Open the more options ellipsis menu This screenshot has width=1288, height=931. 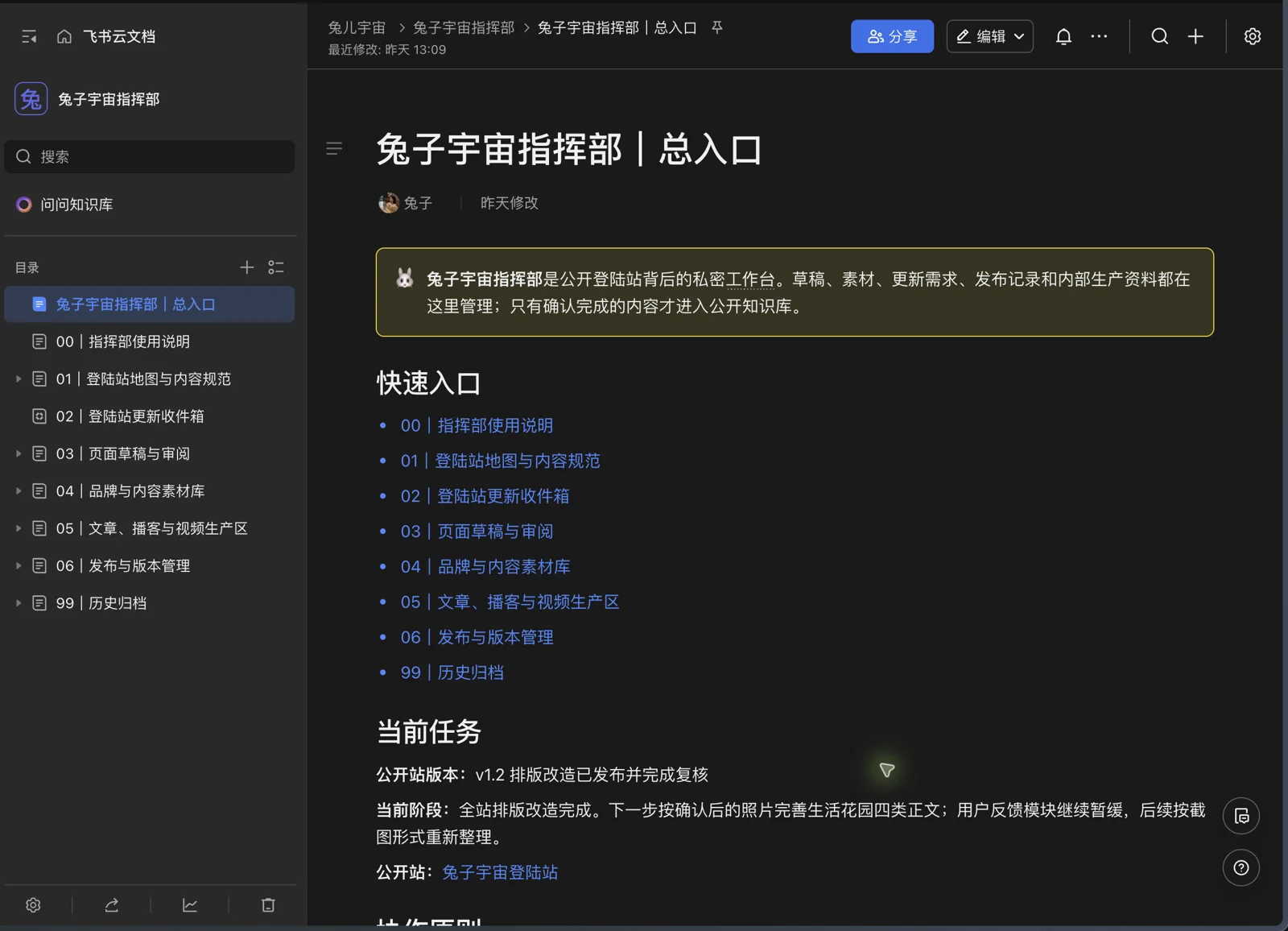click(x=1099, y=36)
